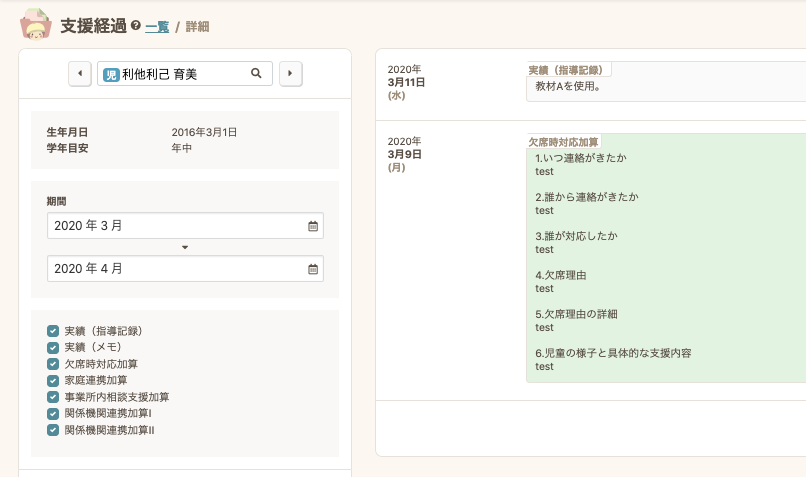Click the app logo icon beside 支援経過
This screenshot has height=477, width=806.
coord(36,24)
